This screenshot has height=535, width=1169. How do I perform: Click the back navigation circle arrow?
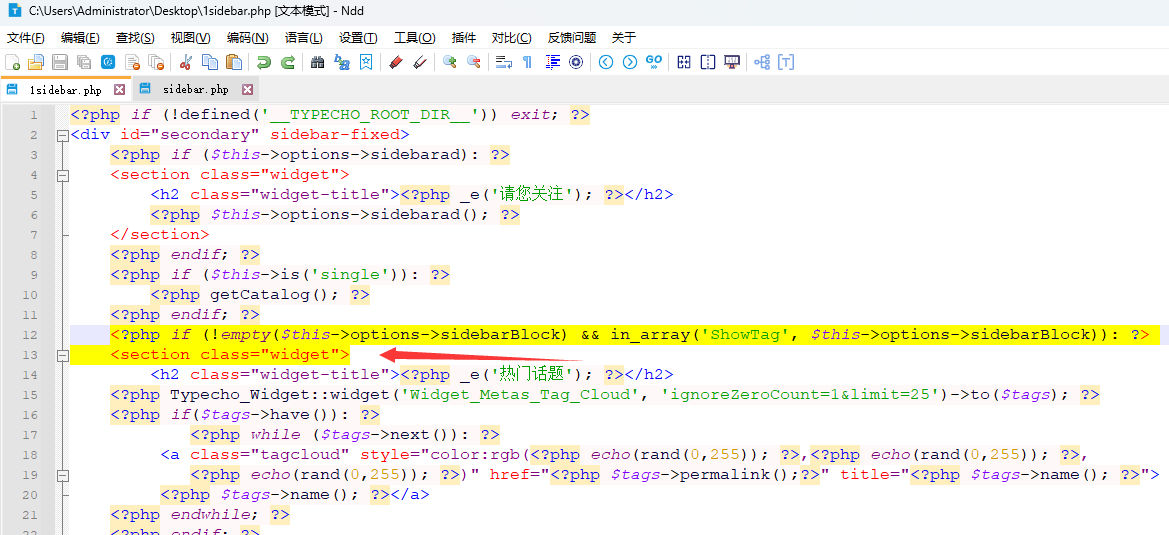tap(605, 62)
